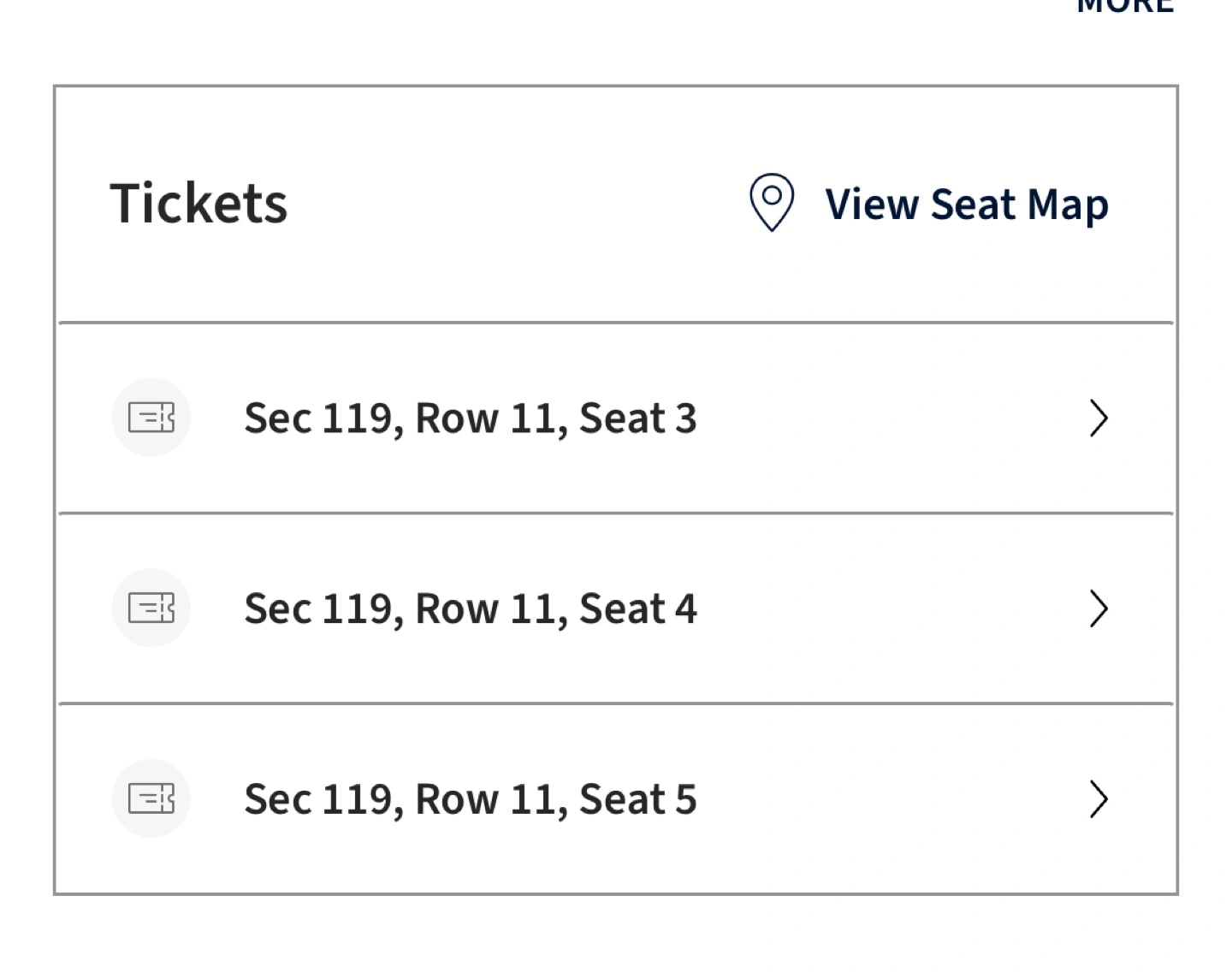
Task: Select the Sec 119, Row 11, Seat 5 label
Action: click(470, 799)
